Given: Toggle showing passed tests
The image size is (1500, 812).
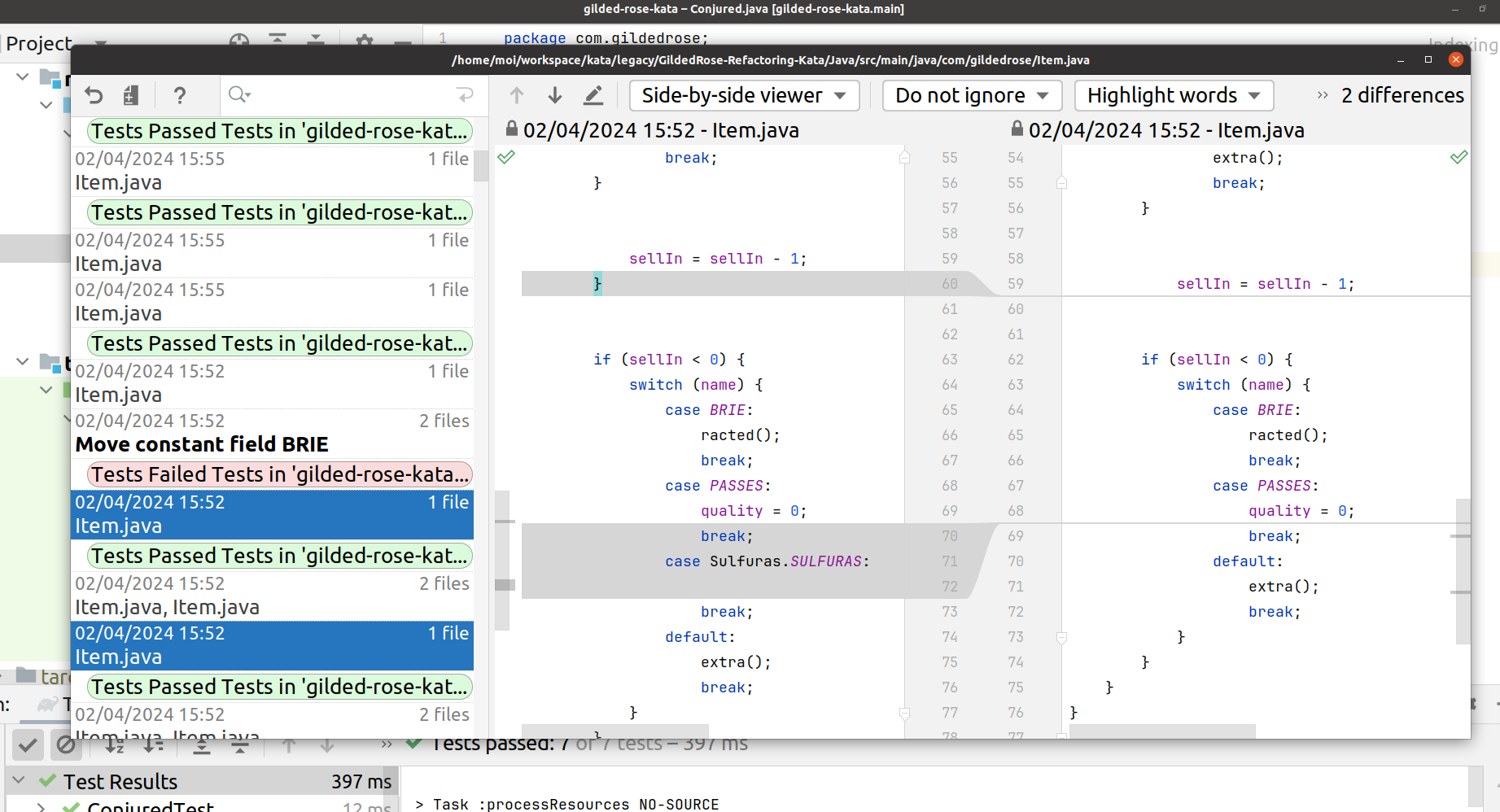Looking at the screenshot, I should [x=28, y=744].
